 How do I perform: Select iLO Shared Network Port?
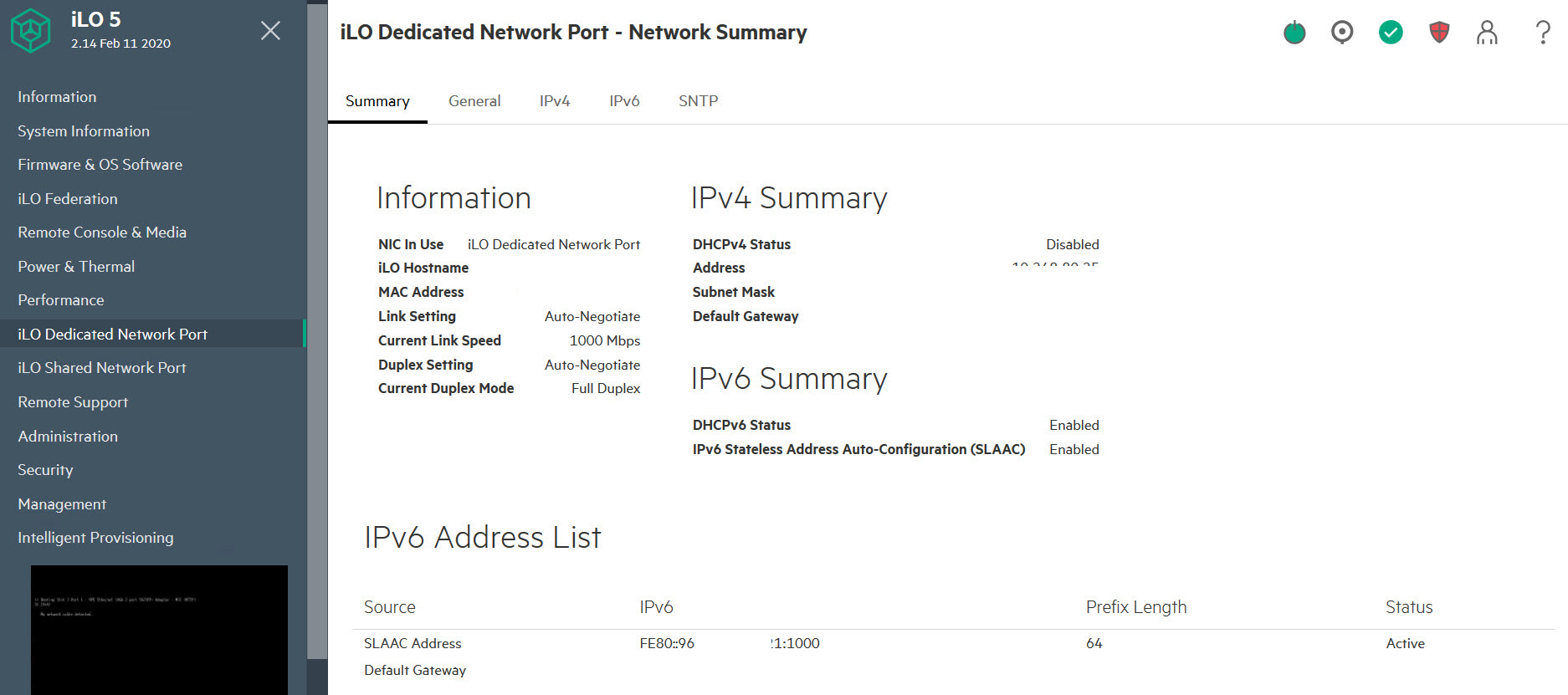(102, 368)
